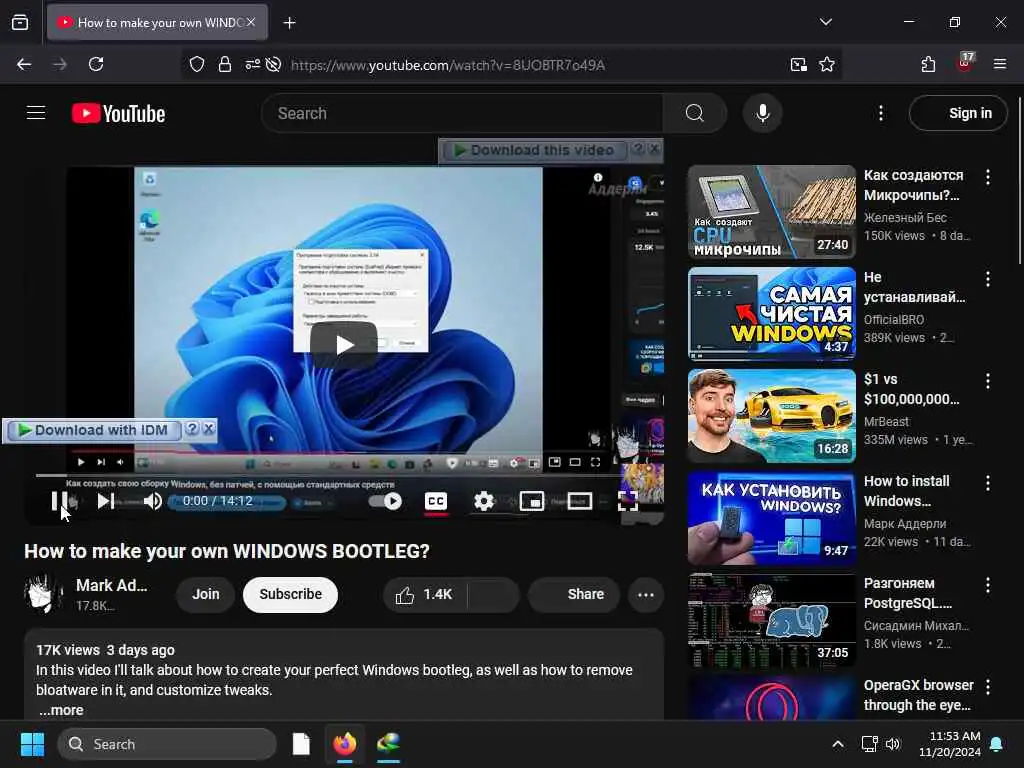Reload the current page
The height and width of the screenshot is (768, 1024).
point(96,64)
